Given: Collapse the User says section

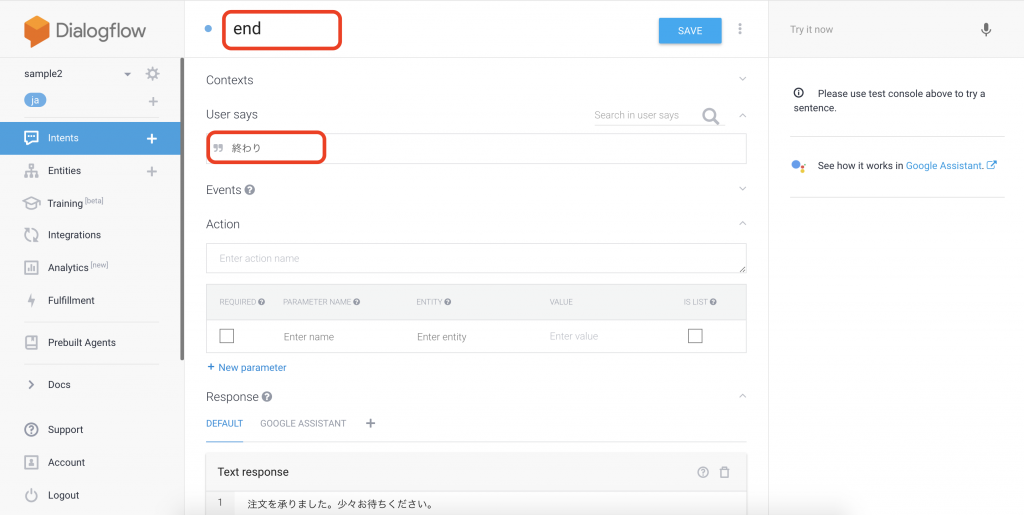Looking at the screenshot, I should tap(742, 115).
